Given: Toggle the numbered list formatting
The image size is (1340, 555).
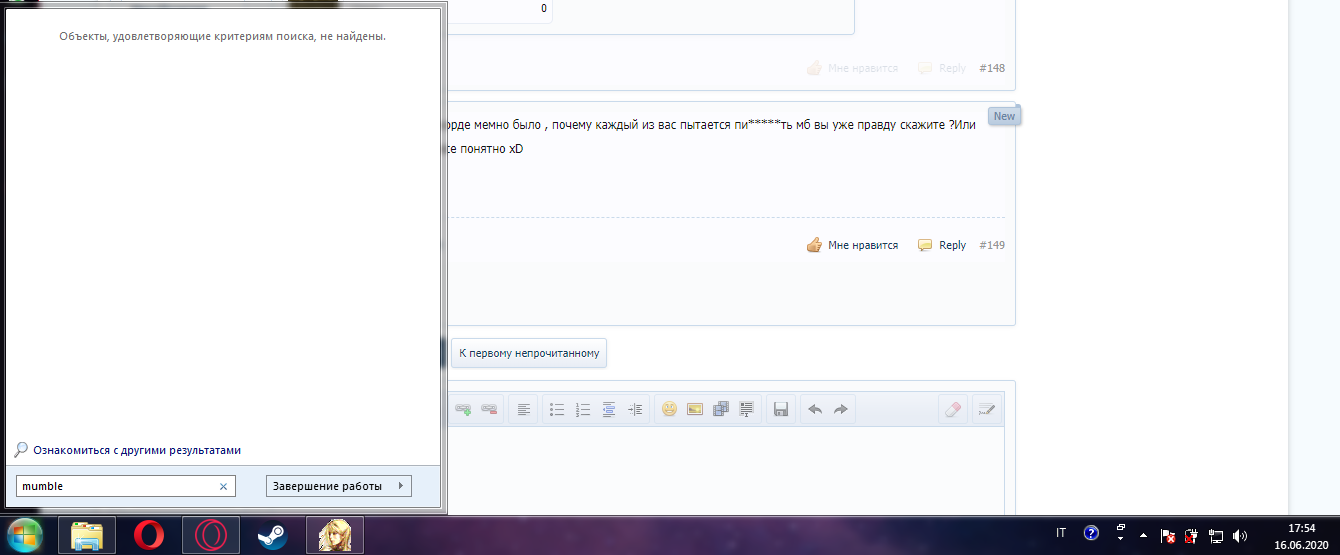Looking at the screenshot, I should (x=584, y=409).
